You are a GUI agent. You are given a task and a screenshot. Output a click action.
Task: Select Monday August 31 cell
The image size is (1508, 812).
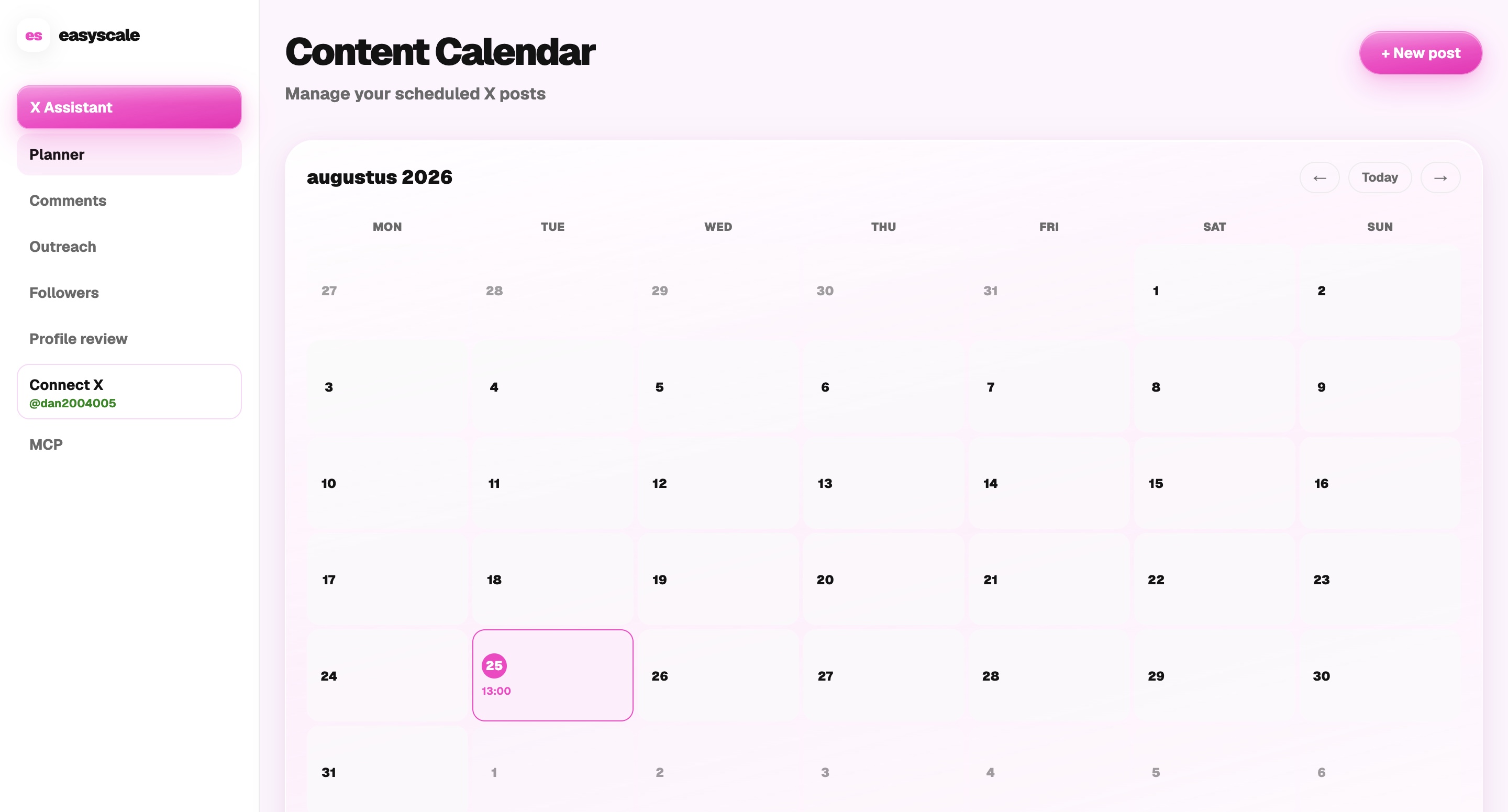pyautogui.click(x=387, y=769)
